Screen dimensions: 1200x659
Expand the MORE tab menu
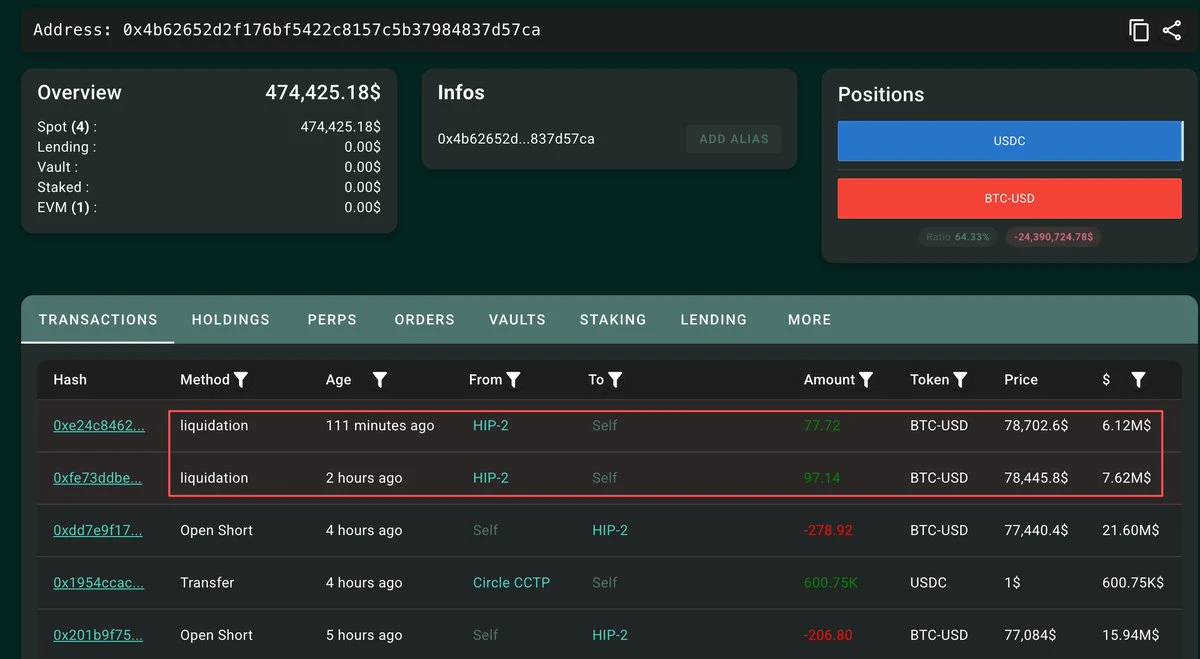pyautogui.click(x=810, y=320)
